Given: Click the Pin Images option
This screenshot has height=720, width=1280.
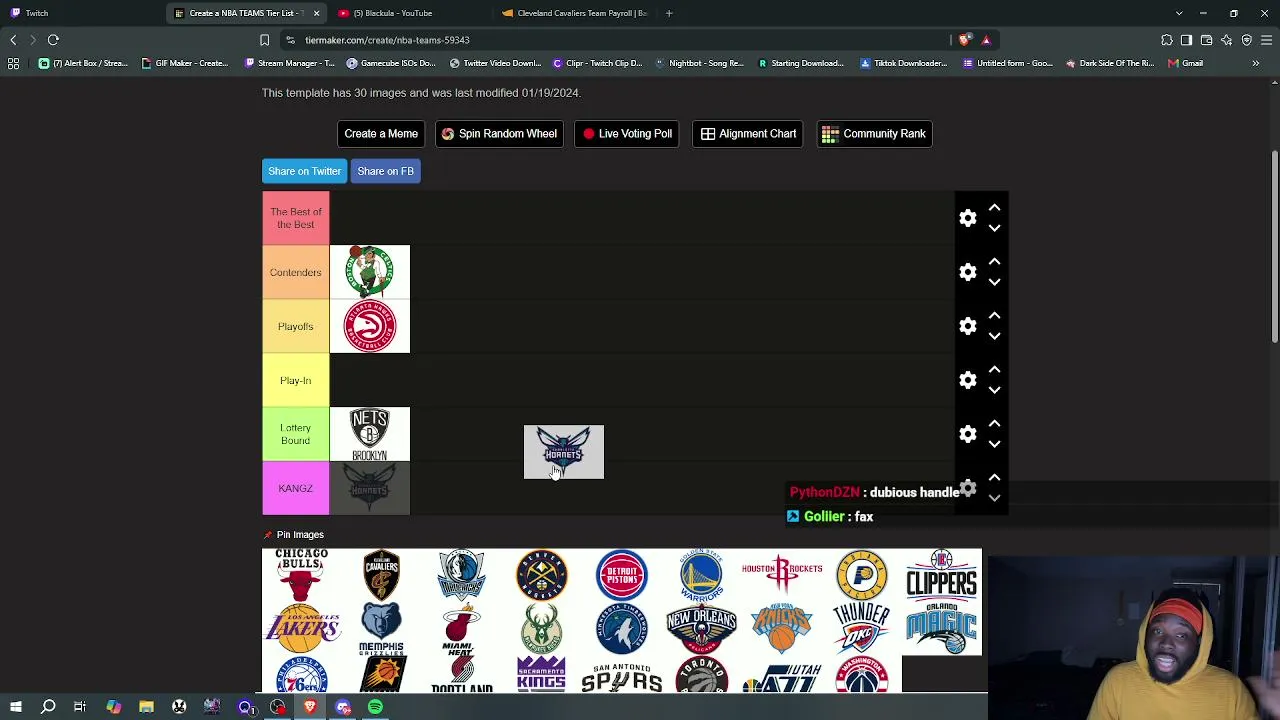Looking at the screenshot, I should (x=294, y=535).
